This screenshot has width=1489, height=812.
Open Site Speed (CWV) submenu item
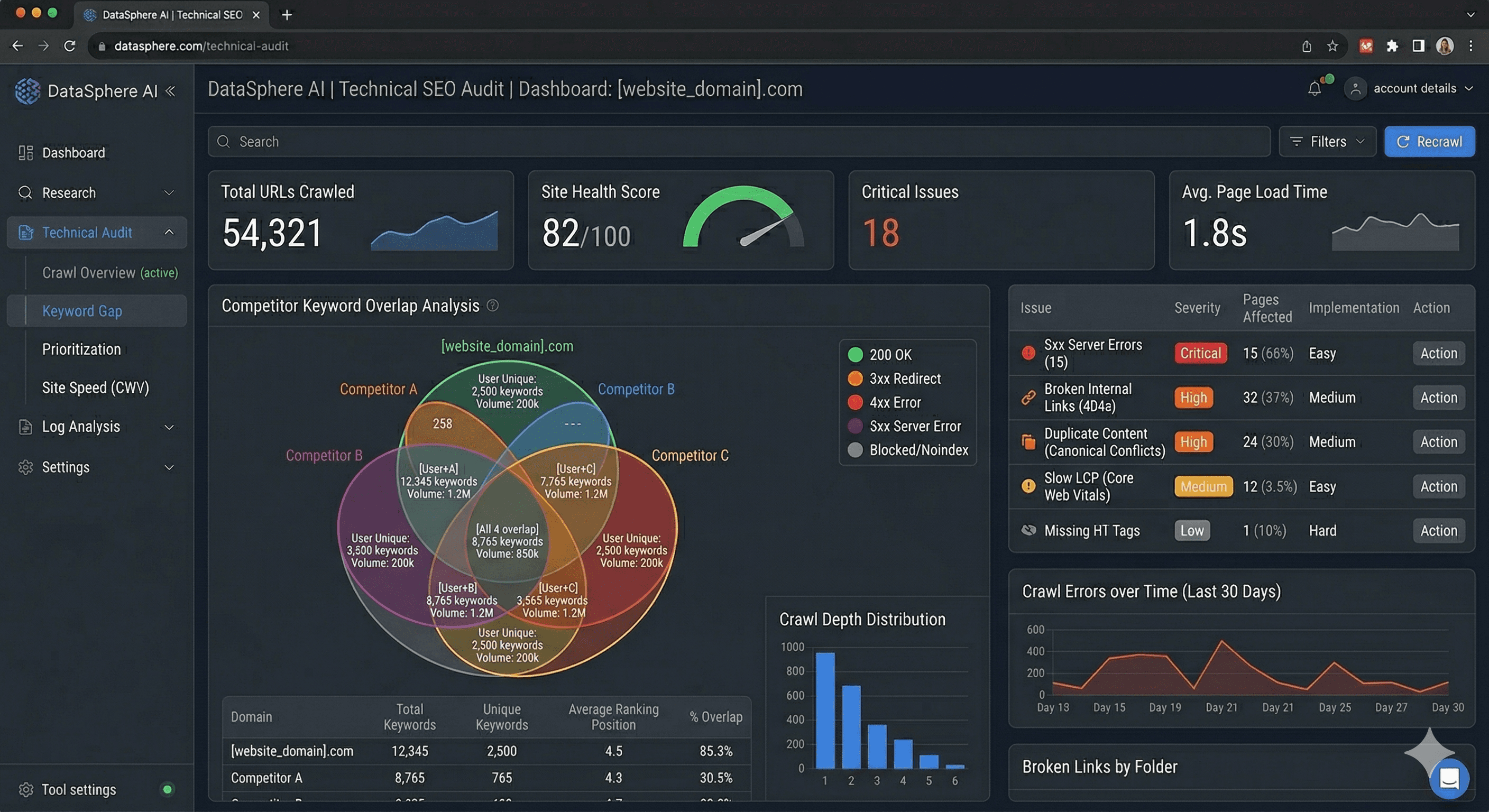pyautogui.click(x=95, y=387)
